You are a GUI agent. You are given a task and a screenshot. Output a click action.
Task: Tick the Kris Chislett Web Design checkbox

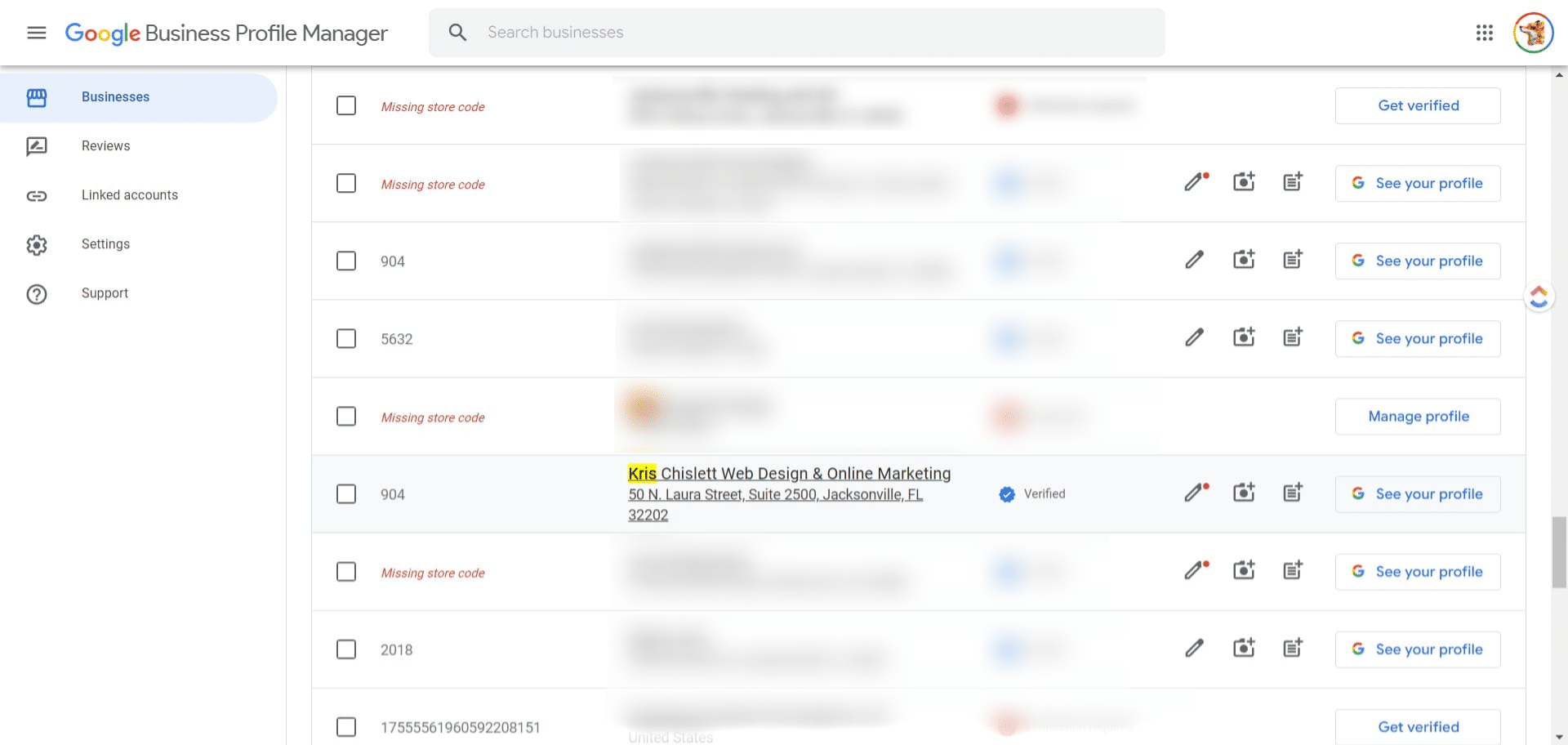tap(346, 494)
